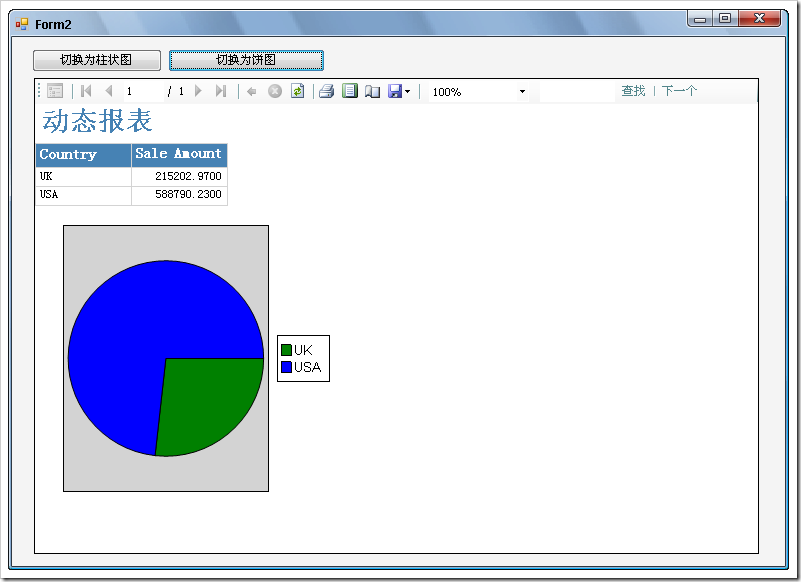
Task: Click the Country column header
Action: click(83, 155)
